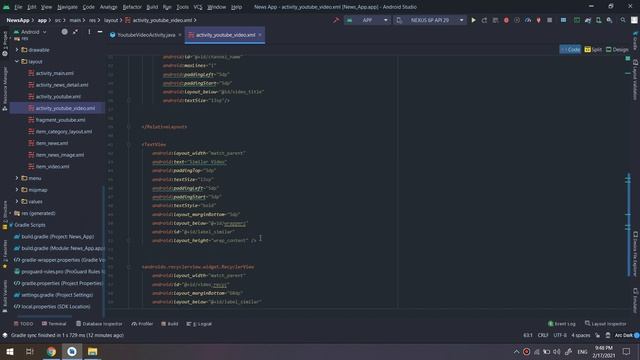Open the Profiler tool window
Screen dimensions: 640x360
pyautogui.click(x=142, y=324)
